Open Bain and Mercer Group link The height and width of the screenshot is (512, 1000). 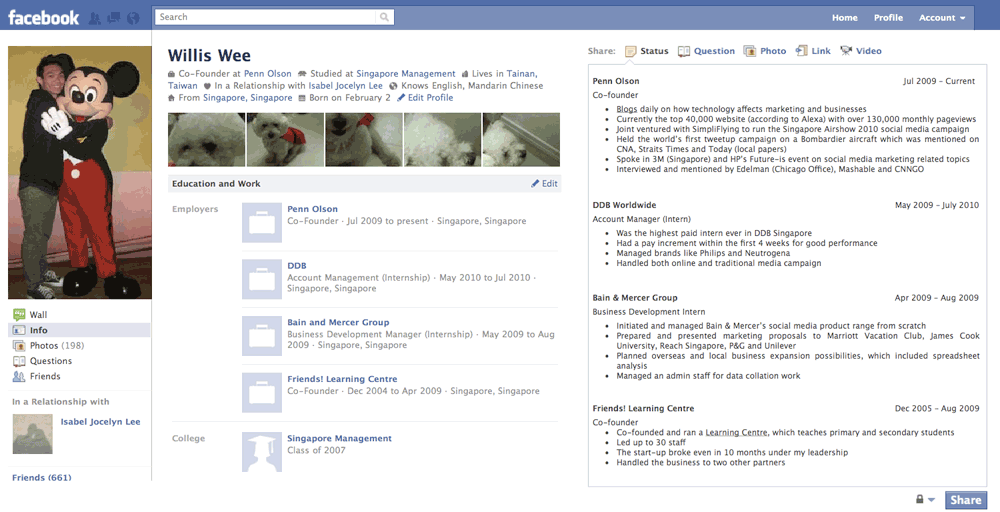pos(338,322)
